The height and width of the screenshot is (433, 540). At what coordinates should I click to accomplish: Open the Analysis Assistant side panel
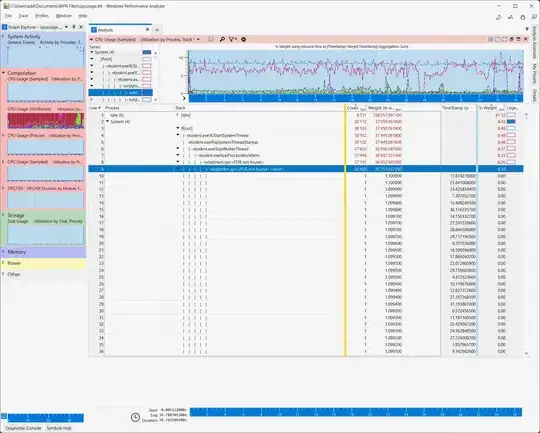(534, 42)
